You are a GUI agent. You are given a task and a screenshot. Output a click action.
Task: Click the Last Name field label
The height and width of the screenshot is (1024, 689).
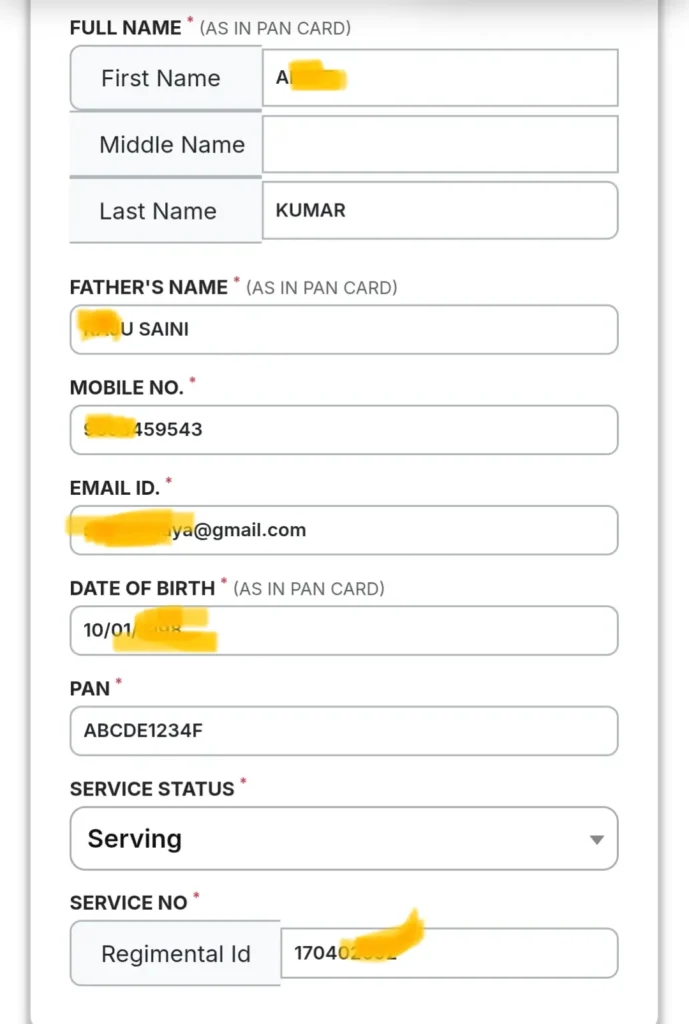click(158, 211)
